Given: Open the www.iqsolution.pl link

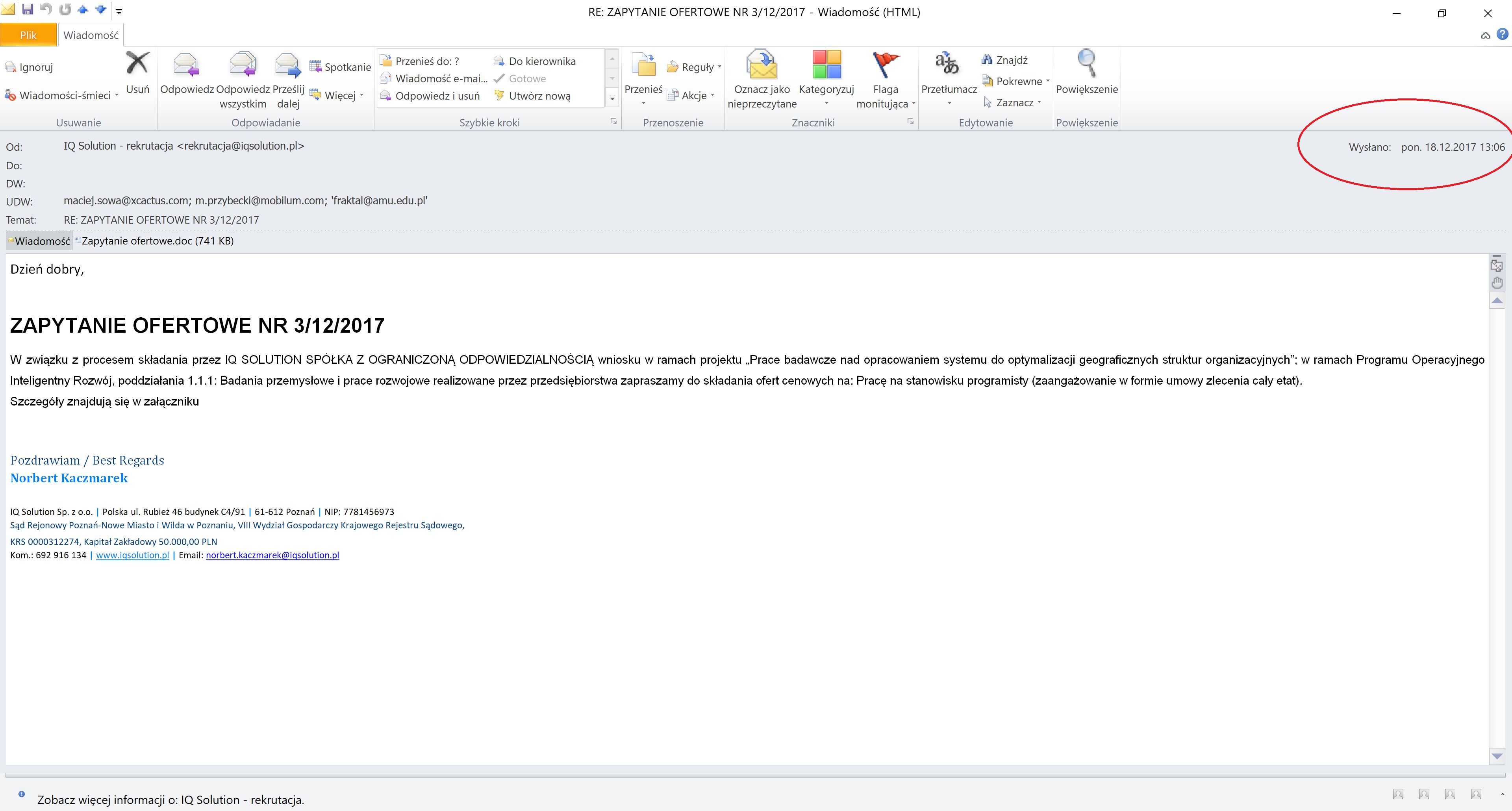Looking at the screenshot, I should click(132, 555).
